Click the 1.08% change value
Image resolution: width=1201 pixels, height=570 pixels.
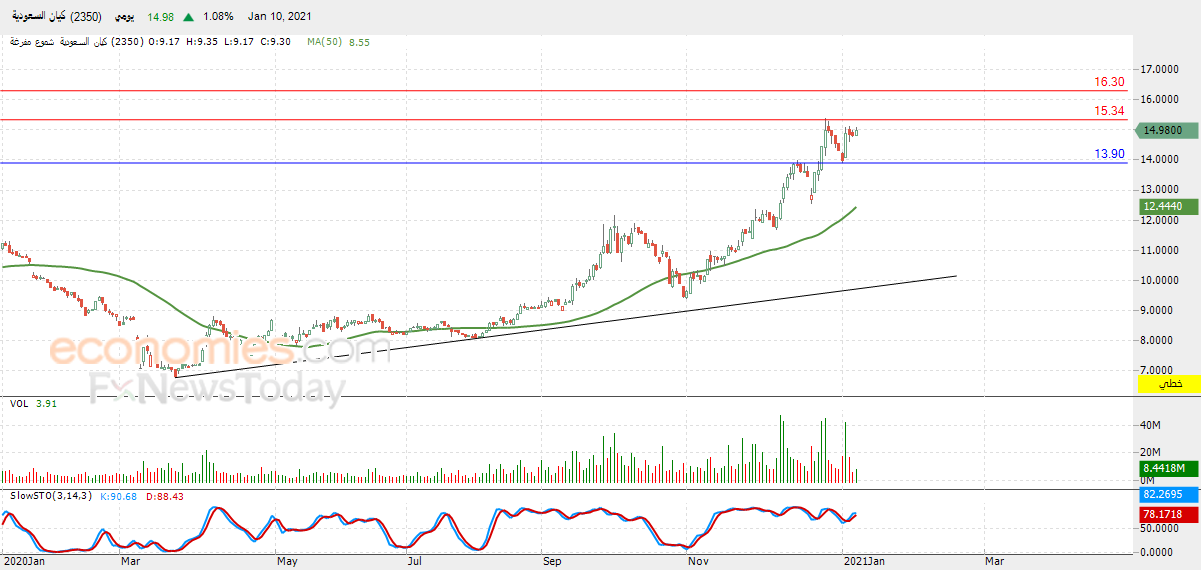[x=218, y=17]
